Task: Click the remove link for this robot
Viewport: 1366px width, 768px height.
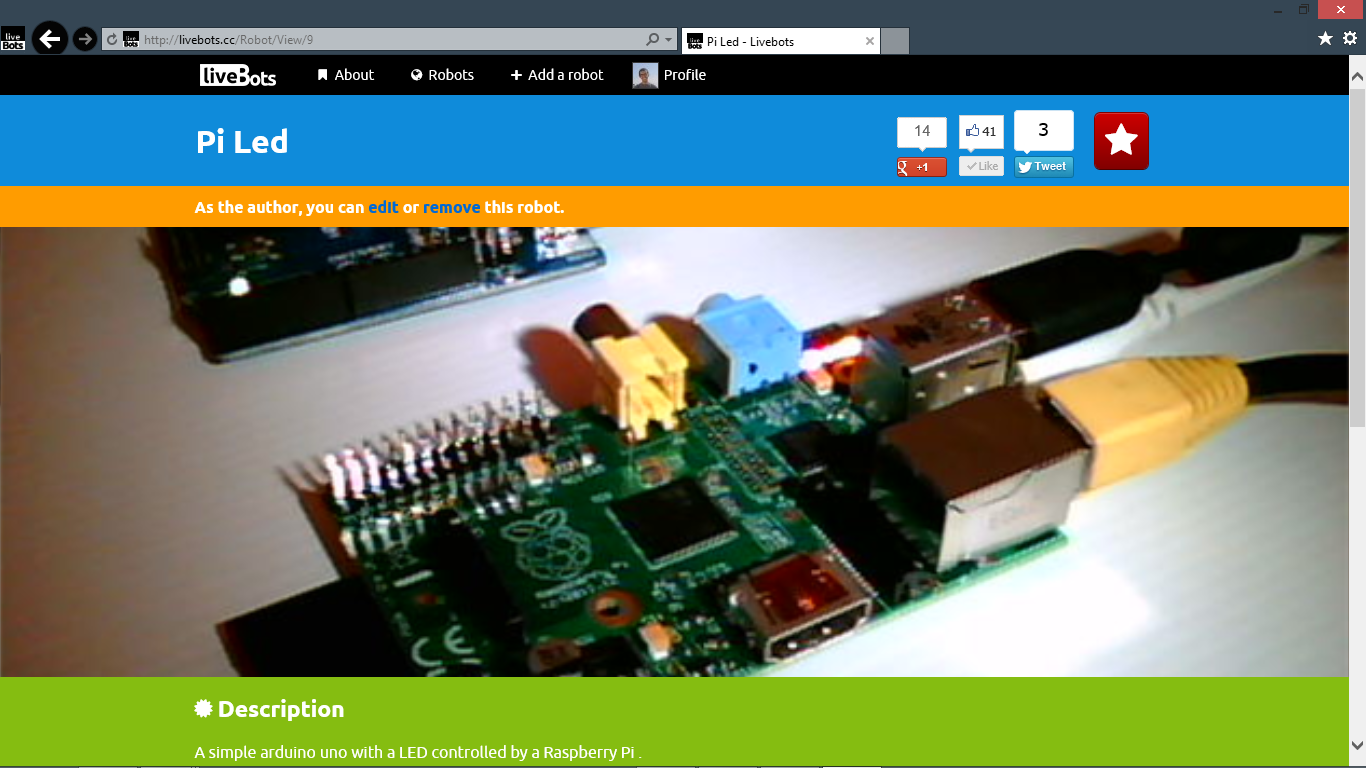Action: point(451,207)
